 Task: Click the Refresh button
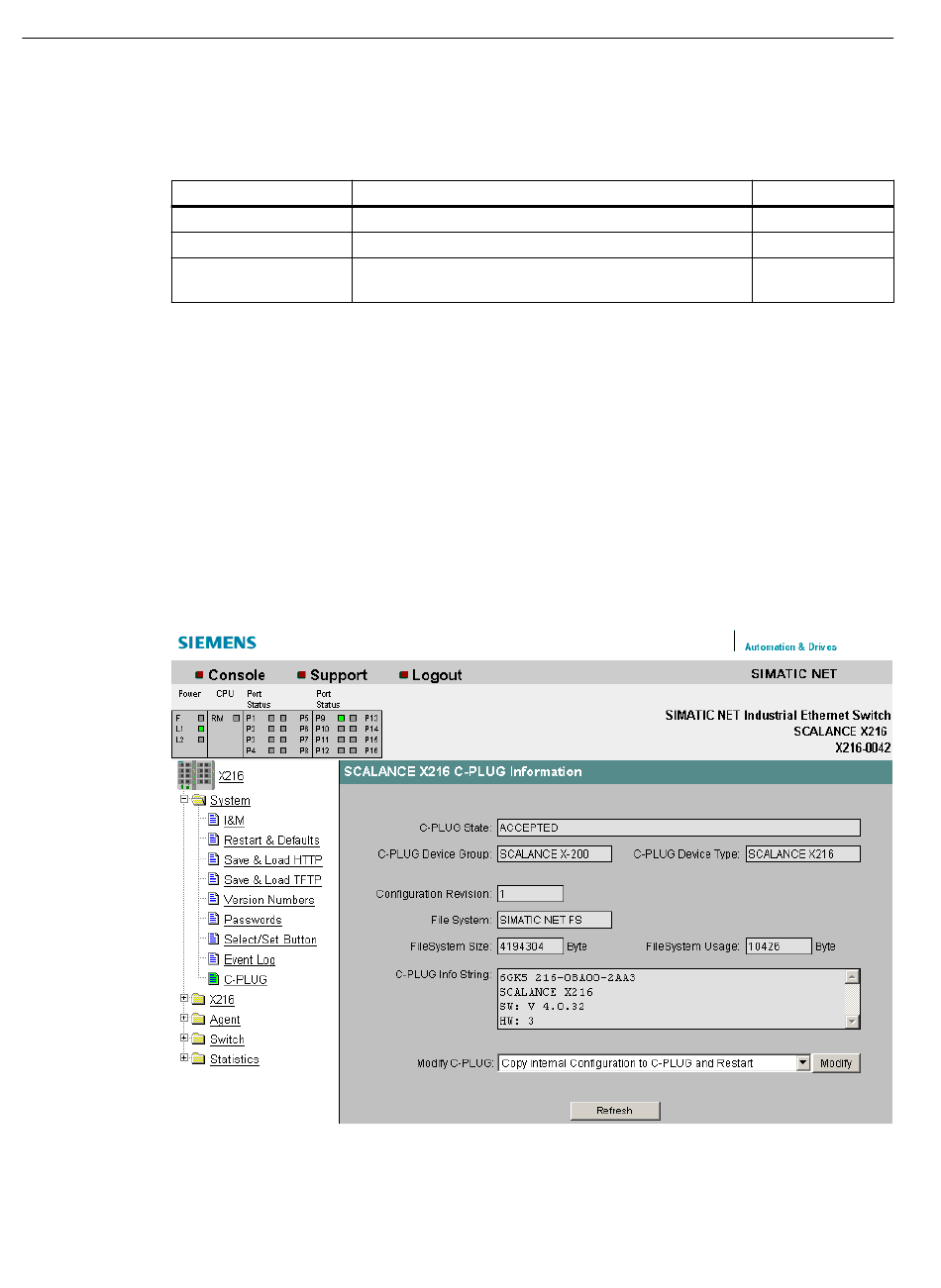615,1111
